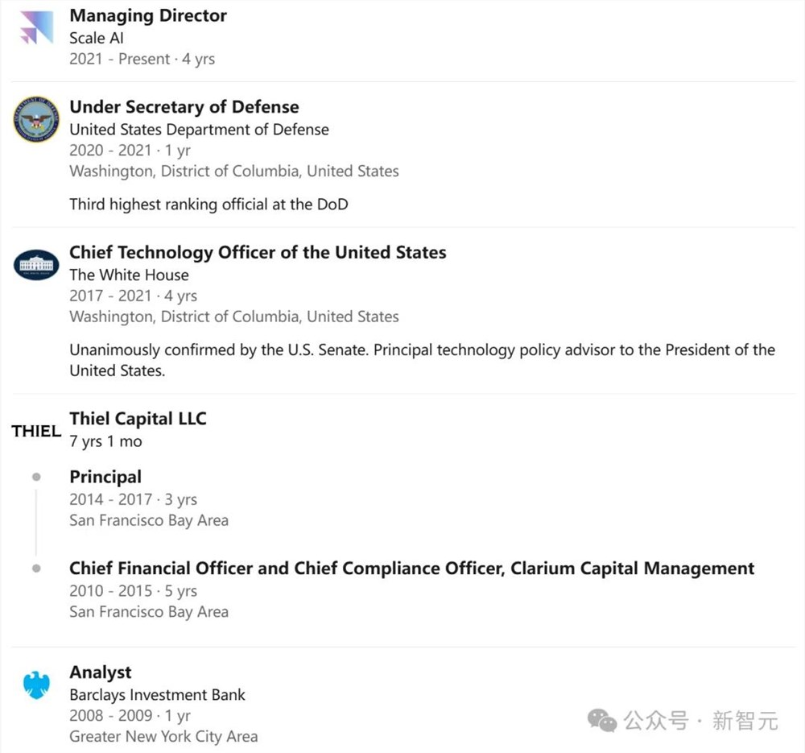Click the Analyst job title

coord(100,672)
